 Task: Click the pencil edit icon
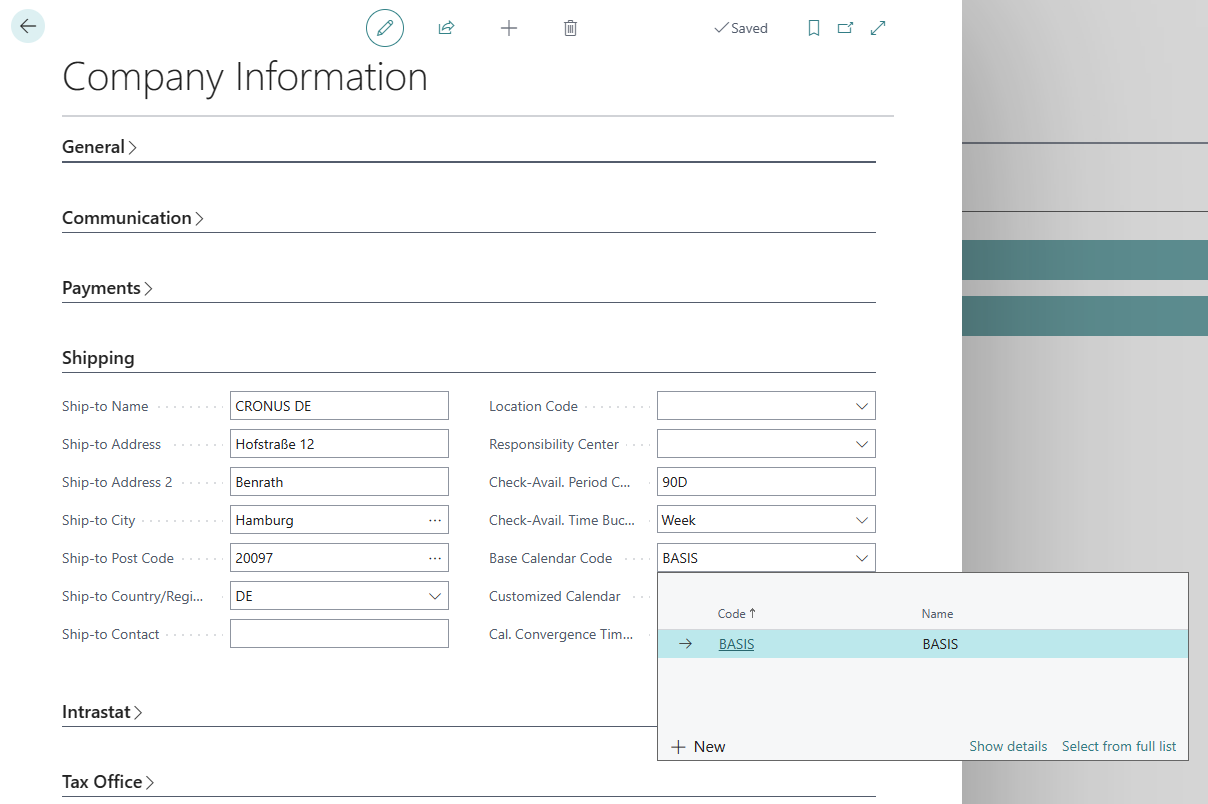click(385, 28)
